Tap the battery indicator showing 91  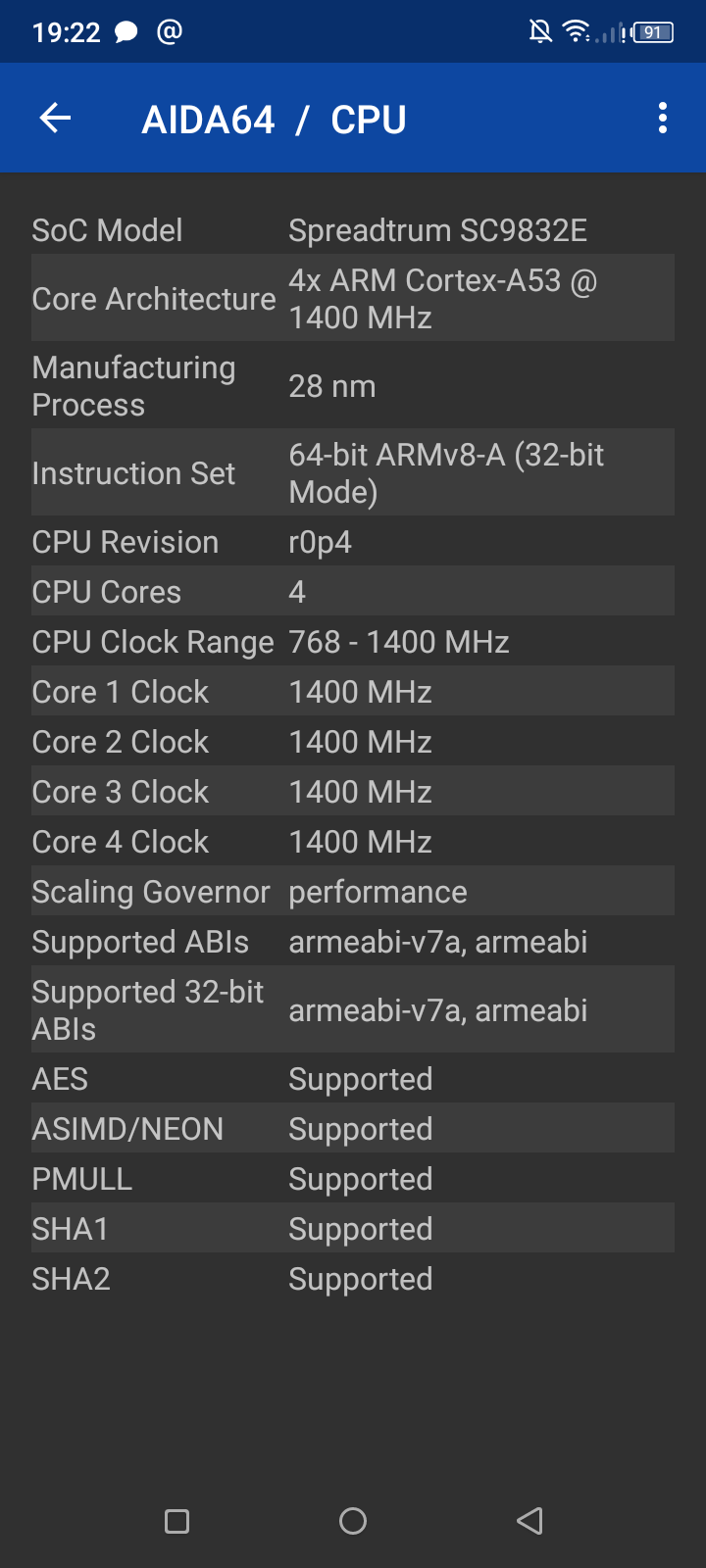point(650,30)
